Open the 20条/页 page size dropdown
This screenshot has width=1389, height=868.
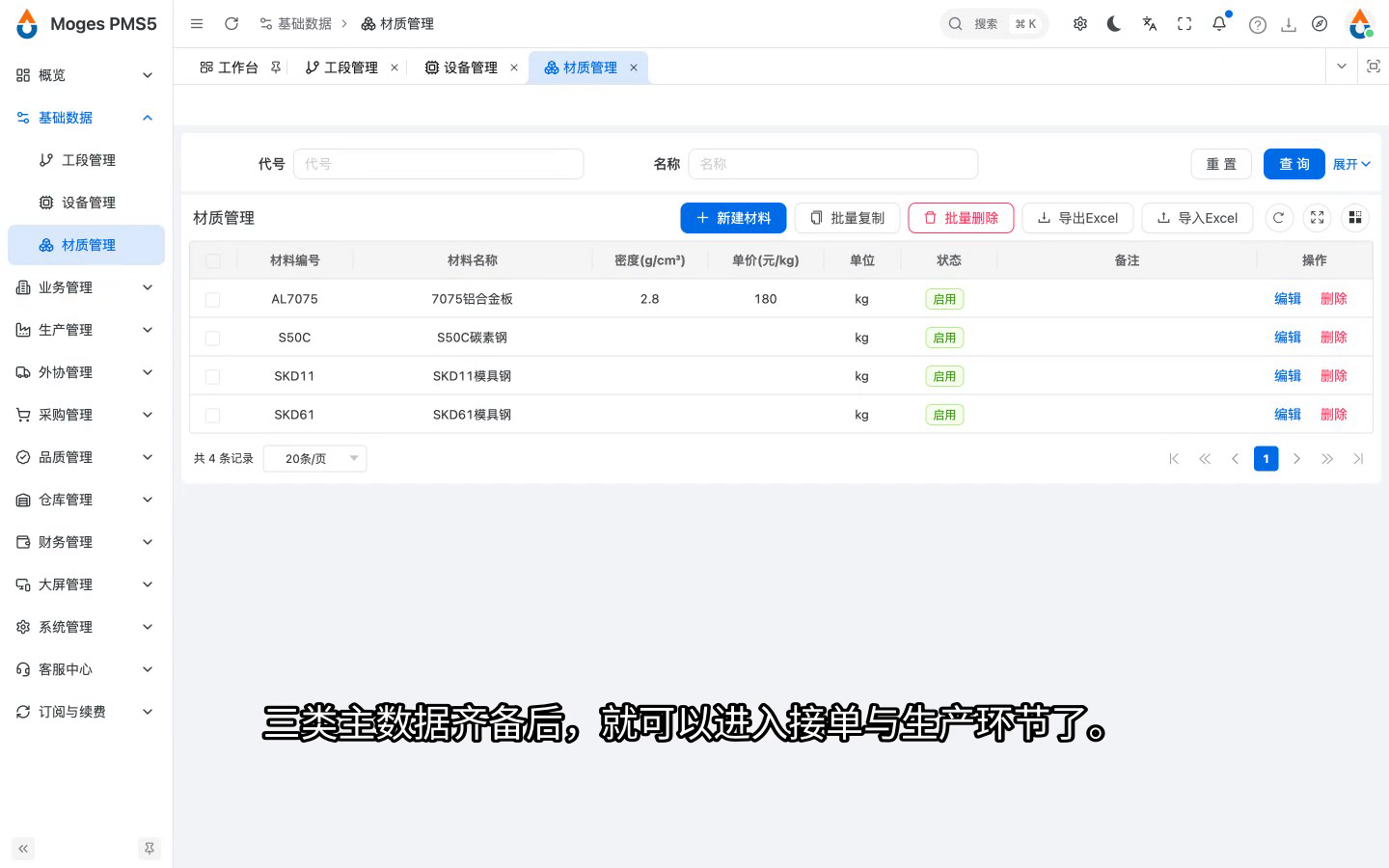pyautogui.click(x=314, y=459)
